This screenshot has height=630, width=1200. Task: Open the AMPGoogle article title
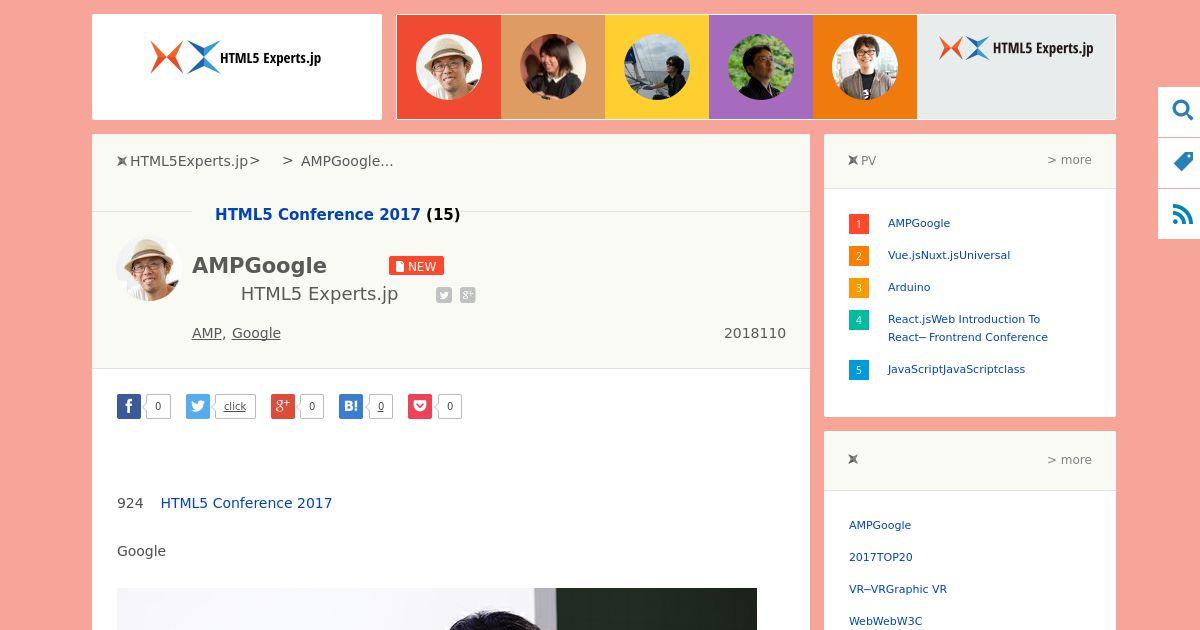(x=259, y=266)
